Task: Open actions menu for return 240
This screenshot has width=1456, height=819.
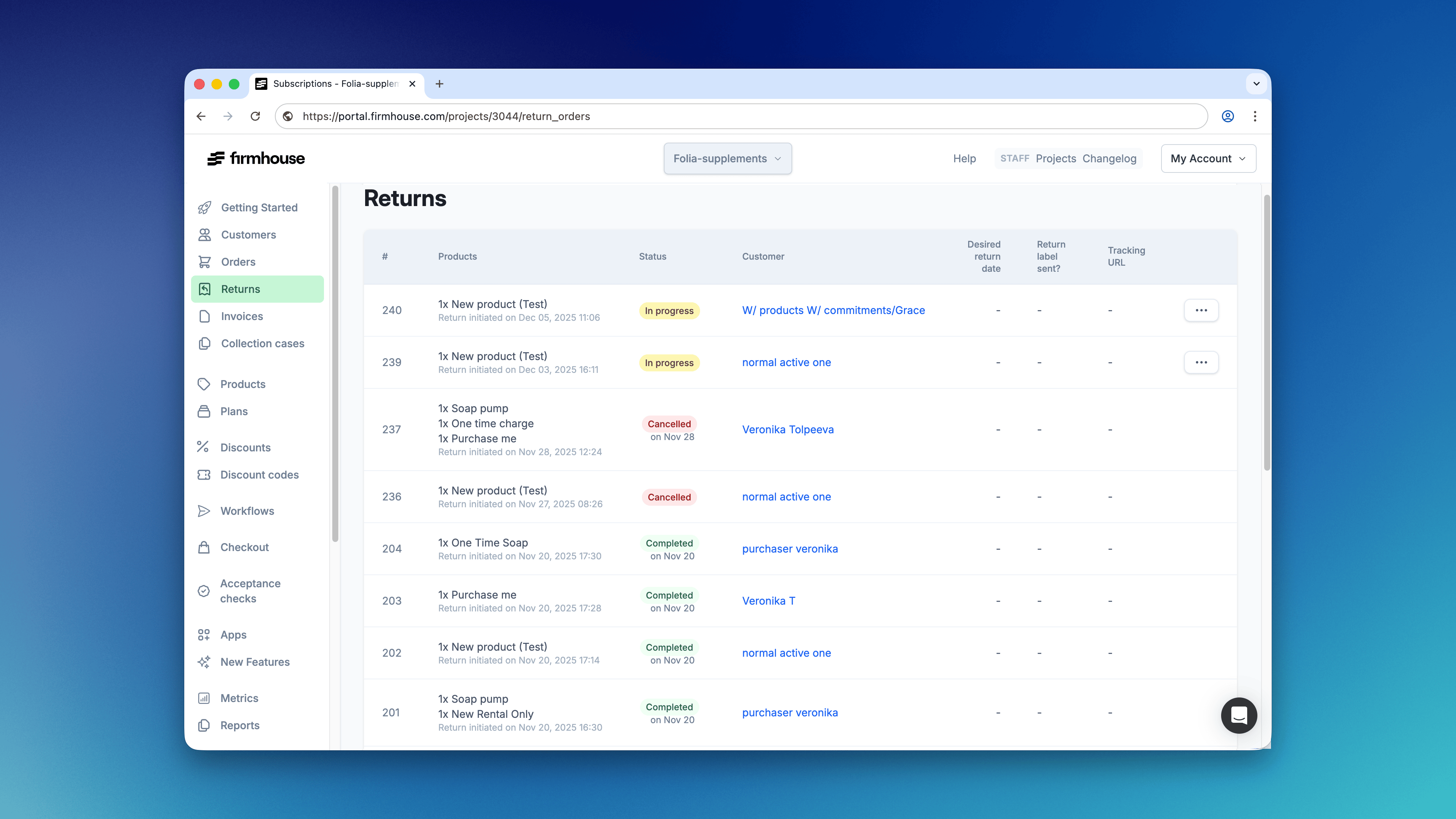Action: coord(1202,310)
